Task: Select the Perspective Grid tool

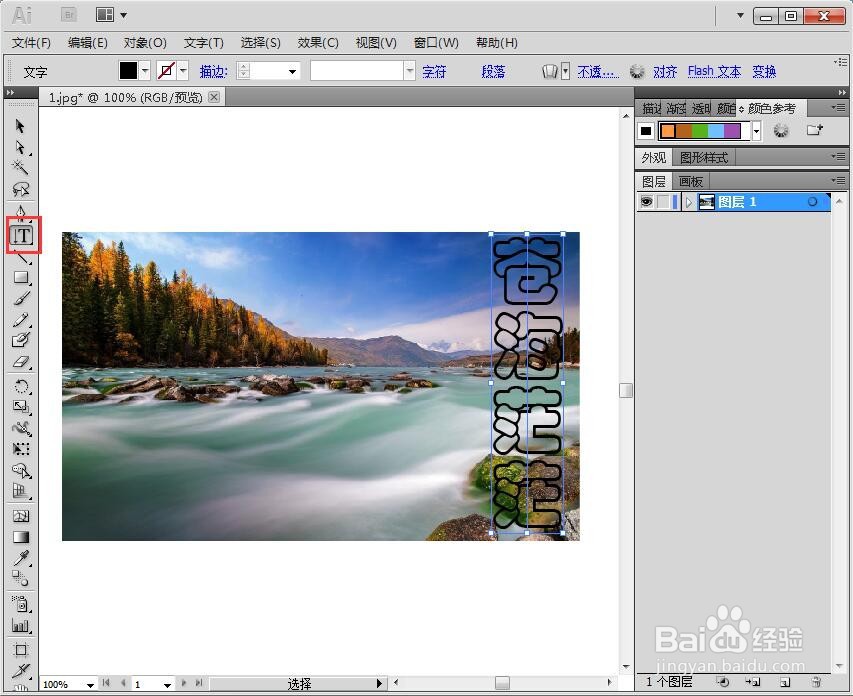Action: 21,491
